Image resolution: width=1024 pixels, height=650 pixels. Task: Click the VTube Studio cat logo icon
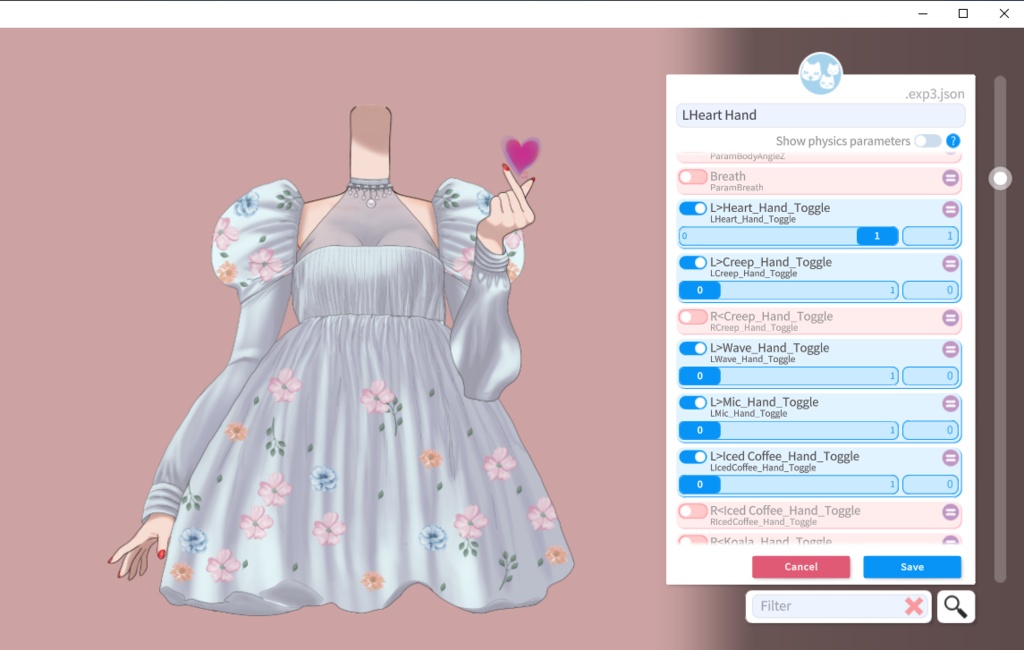[821, 74]
